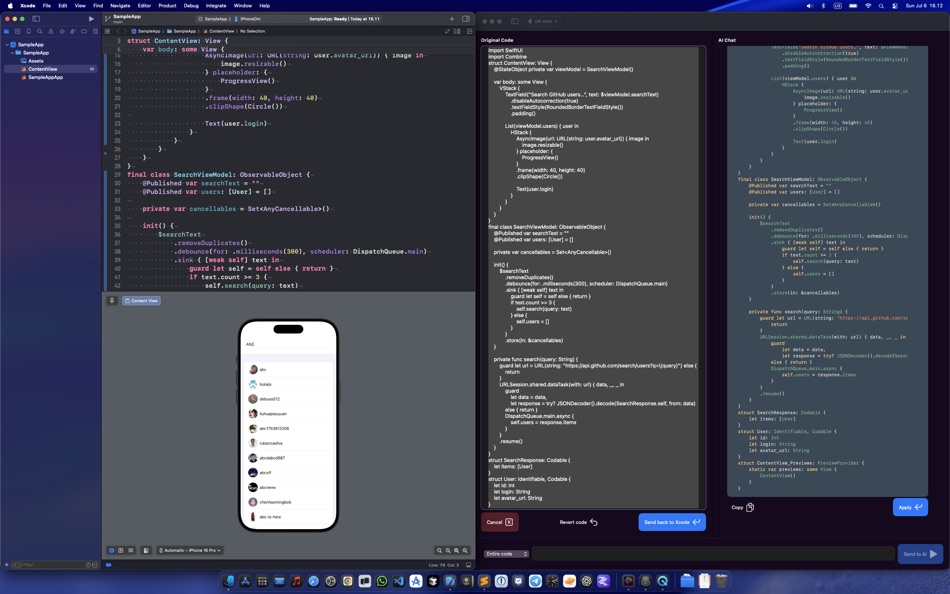Click ContentView in the editor jump bar
This screenshot has height=594, width=950.
coord(219,31)
